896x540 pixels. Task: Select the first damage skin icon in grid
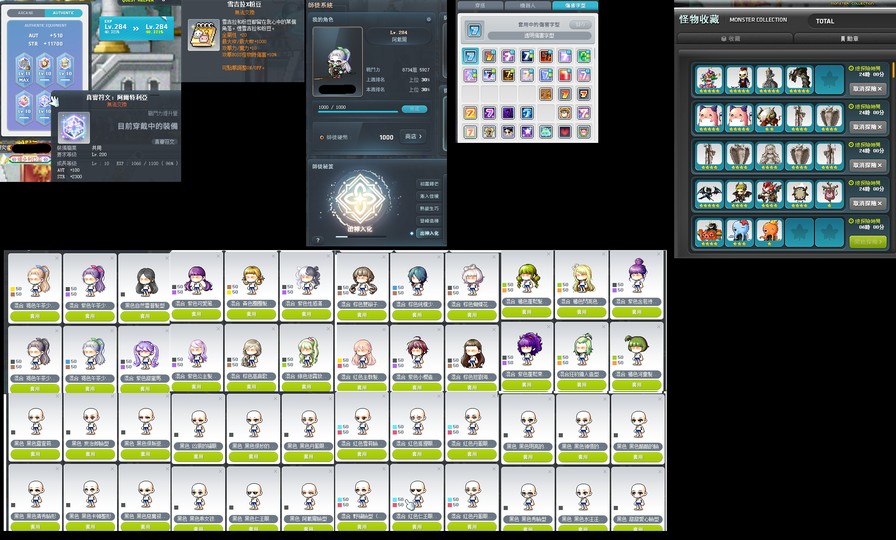point(470,57)
